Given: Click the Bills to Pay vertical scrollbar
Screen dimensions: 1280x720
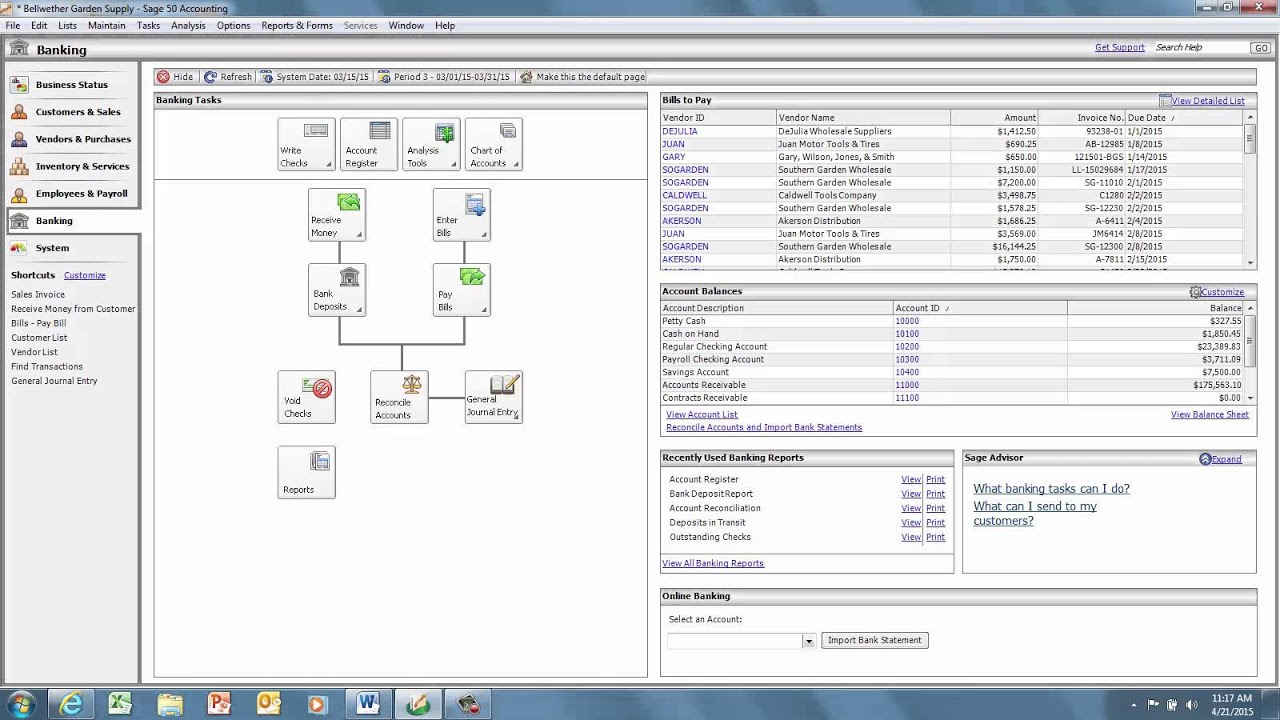Looking at the screenshot, I should point(1250,189).
